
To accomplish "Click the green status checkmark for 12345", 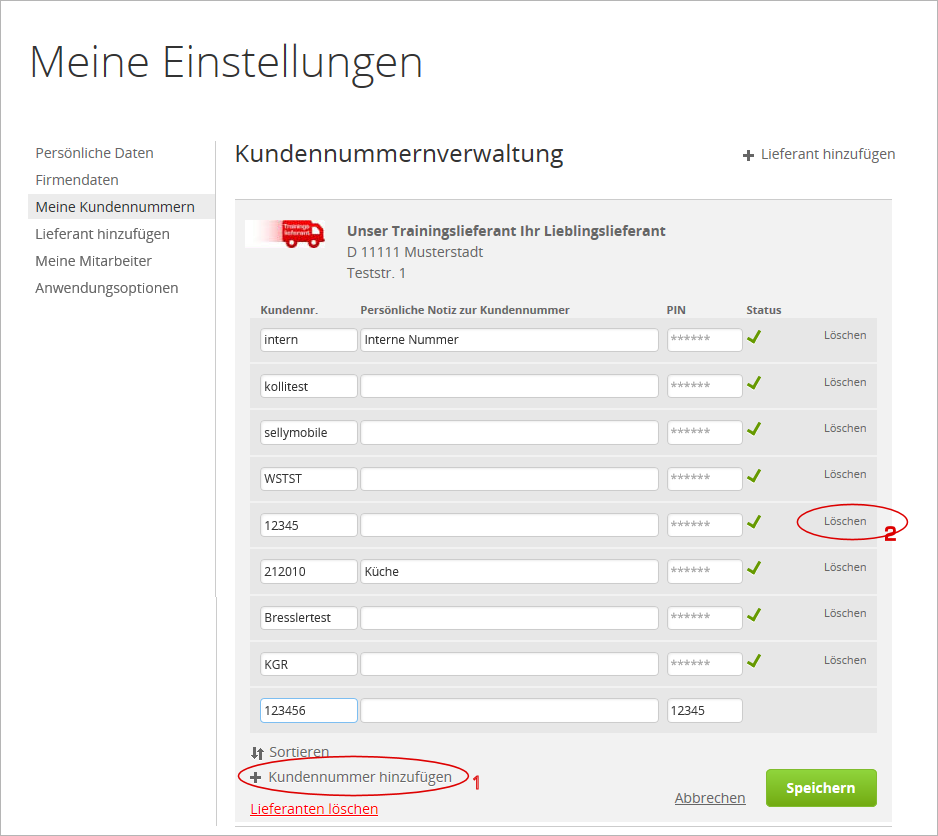I will tap(755, 520).
